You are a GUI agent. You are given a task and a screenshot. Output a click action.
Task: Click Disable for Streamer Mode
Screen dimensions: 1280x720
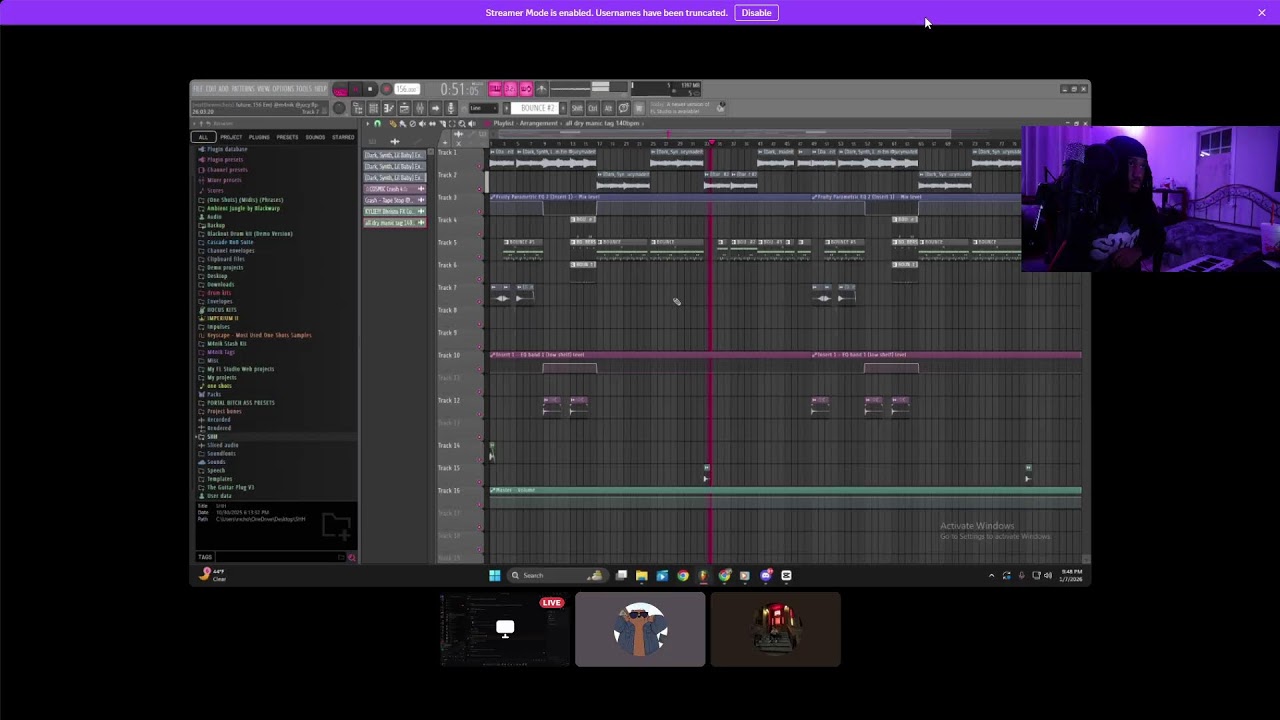pyautogui.click(x=756, y=13)
